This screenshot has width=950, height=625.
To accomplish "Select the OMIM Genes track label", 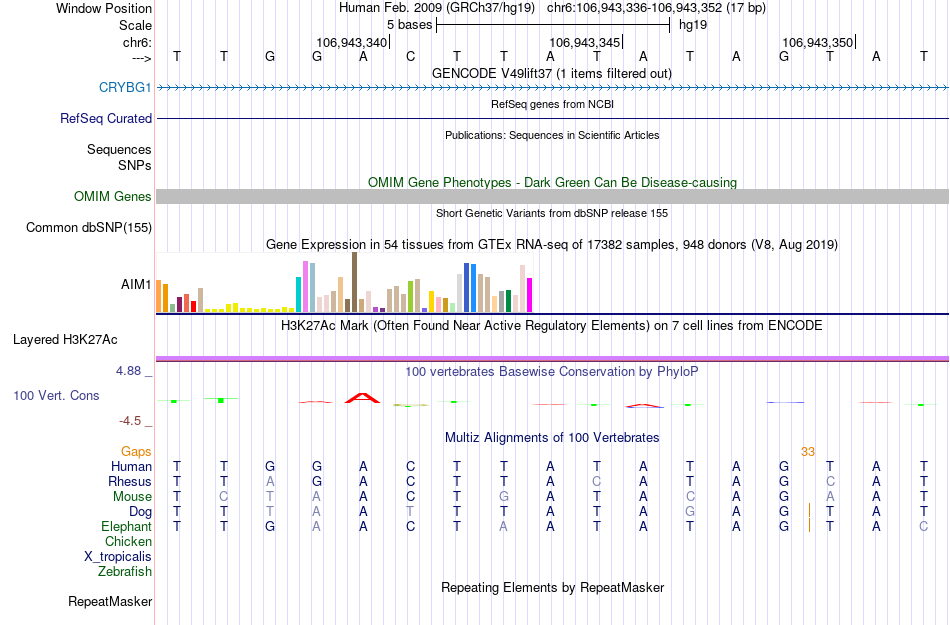I will (x=113, y=197).
